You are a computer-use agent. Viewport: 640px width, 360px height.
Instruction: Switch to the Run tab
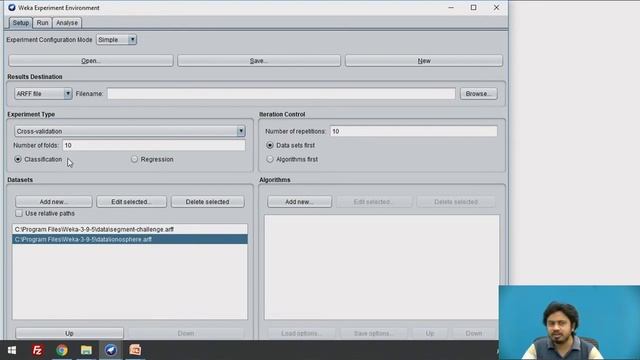coord(42,23)
